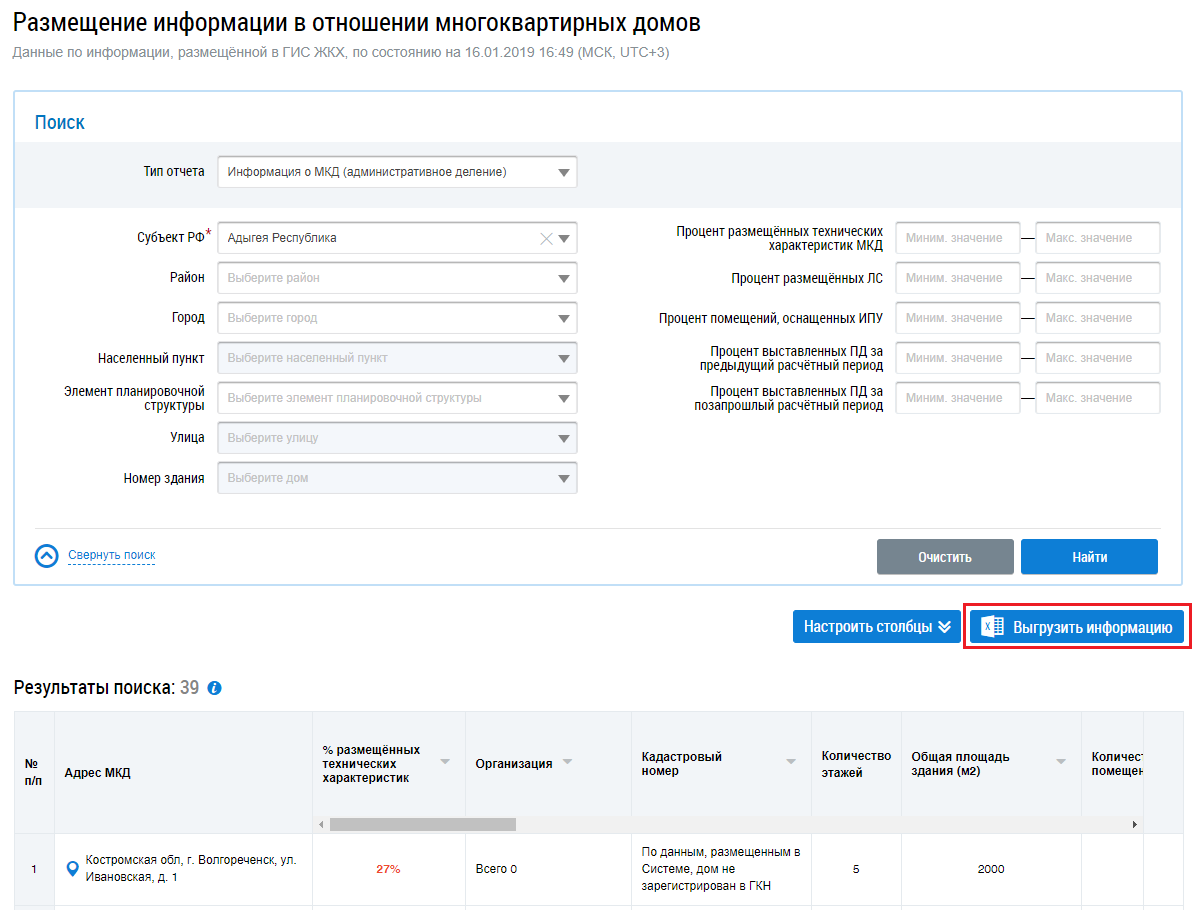Open the Номер здания dropdown
This screenshot has height=910, width=1200.
coord(397,478)
